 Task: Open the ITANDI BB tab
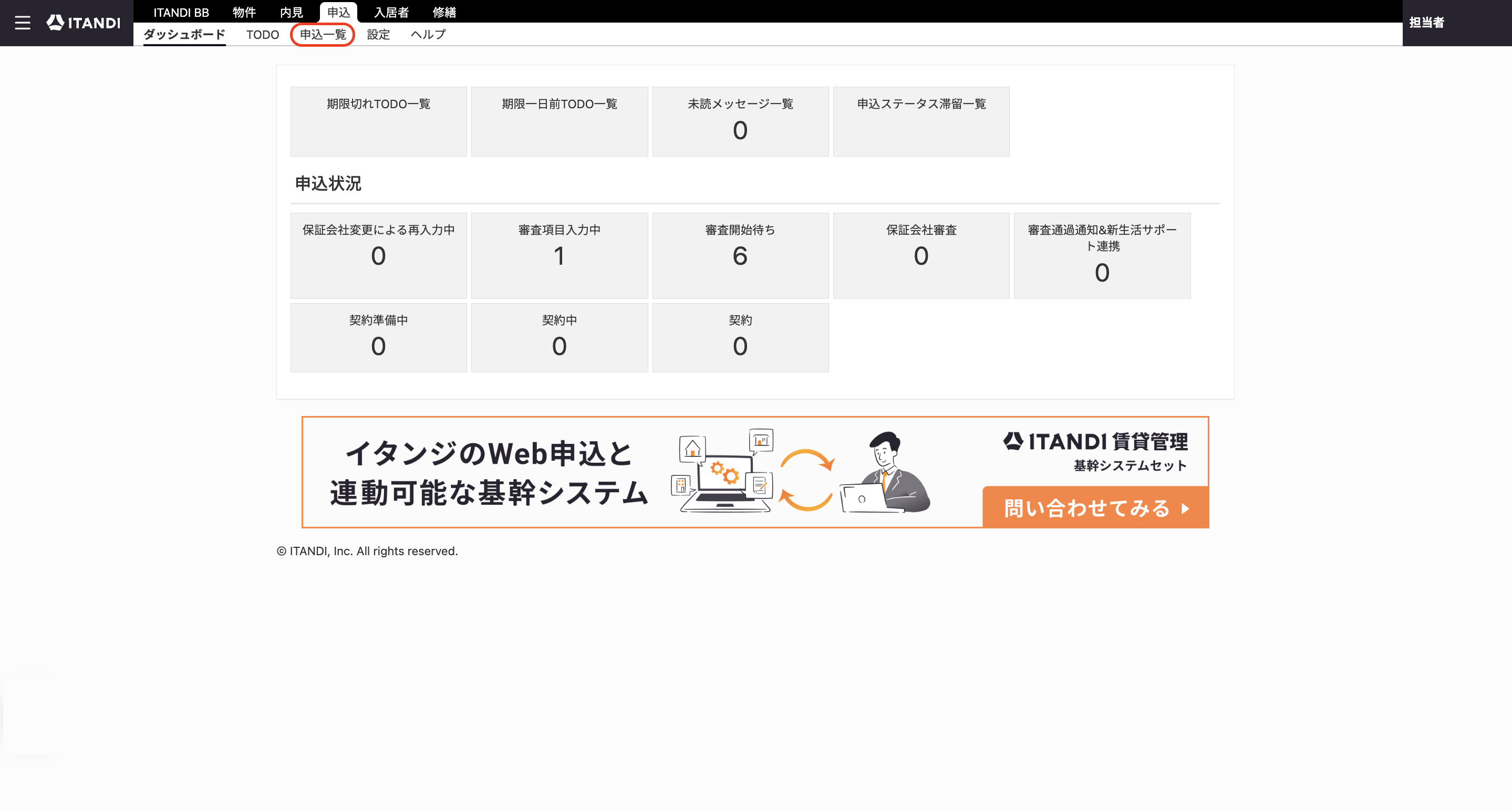click(x=181, y=12)
